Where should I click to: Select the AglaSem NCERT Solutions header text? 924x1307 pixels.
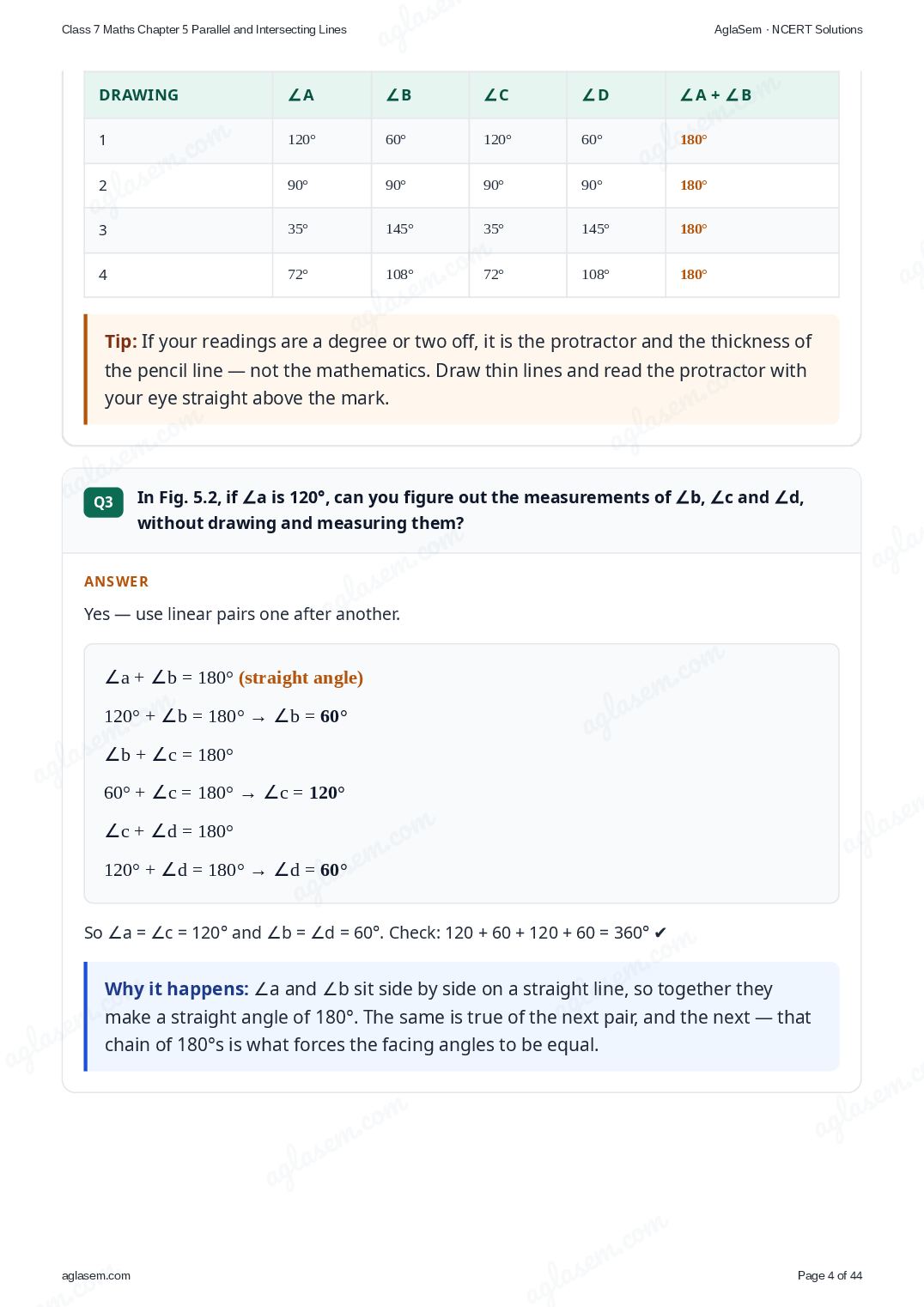(x=788, y=29)
